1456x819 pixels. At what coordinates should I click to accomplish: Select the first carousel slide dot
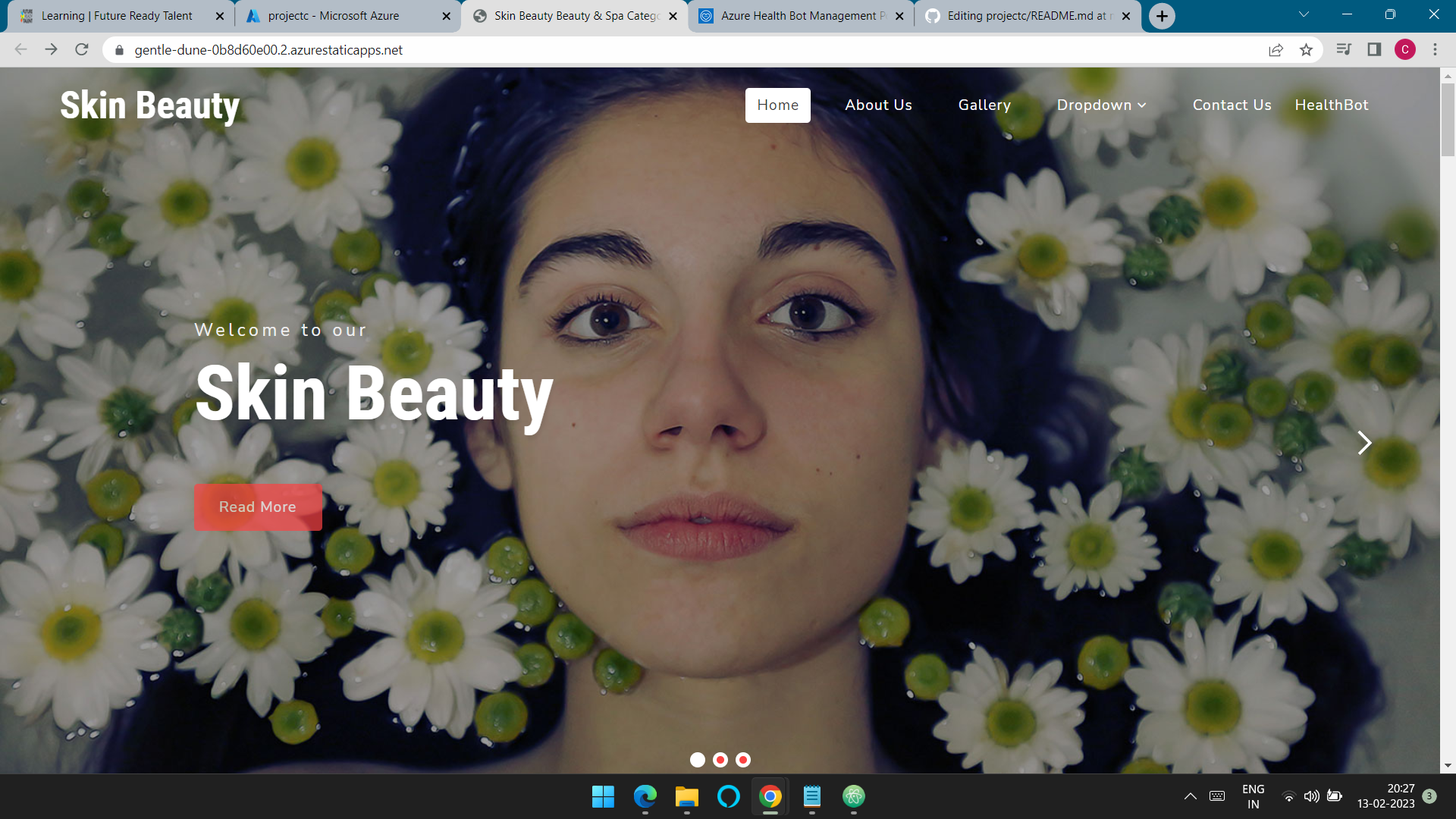point(698,760)
